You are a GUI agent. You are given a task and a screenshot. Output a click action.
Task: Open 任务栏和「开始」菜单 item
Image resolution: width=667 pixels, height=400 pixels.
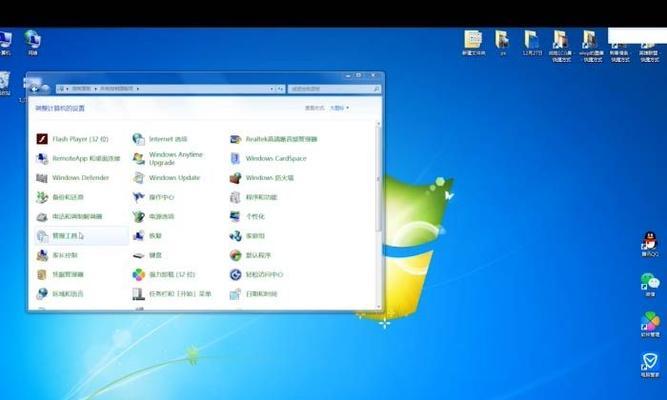pyautogui.click(x=172, y=294)
